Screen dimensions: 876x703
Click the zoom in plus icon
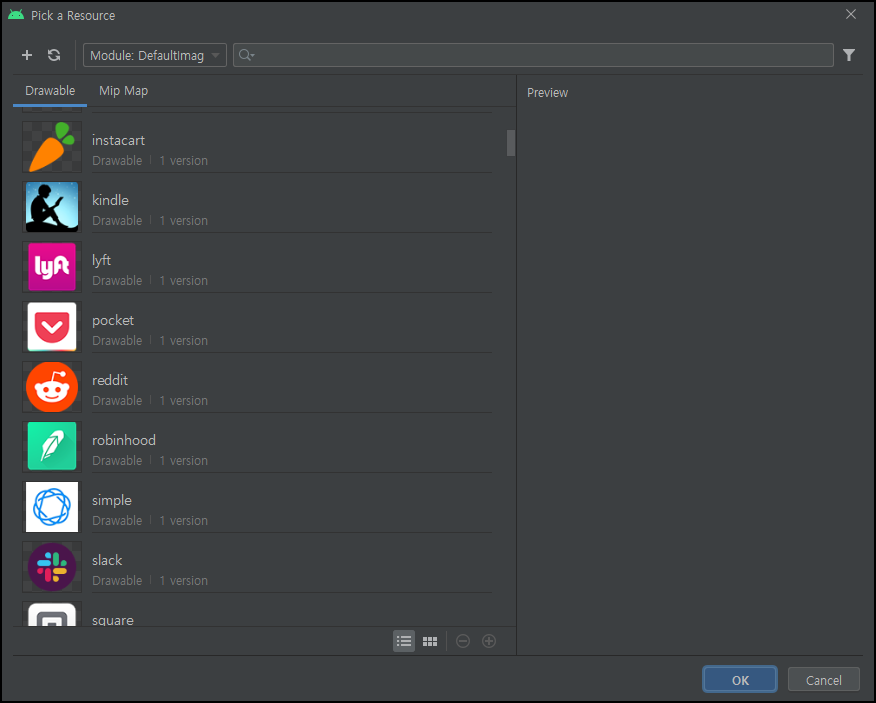click(489, 641)
